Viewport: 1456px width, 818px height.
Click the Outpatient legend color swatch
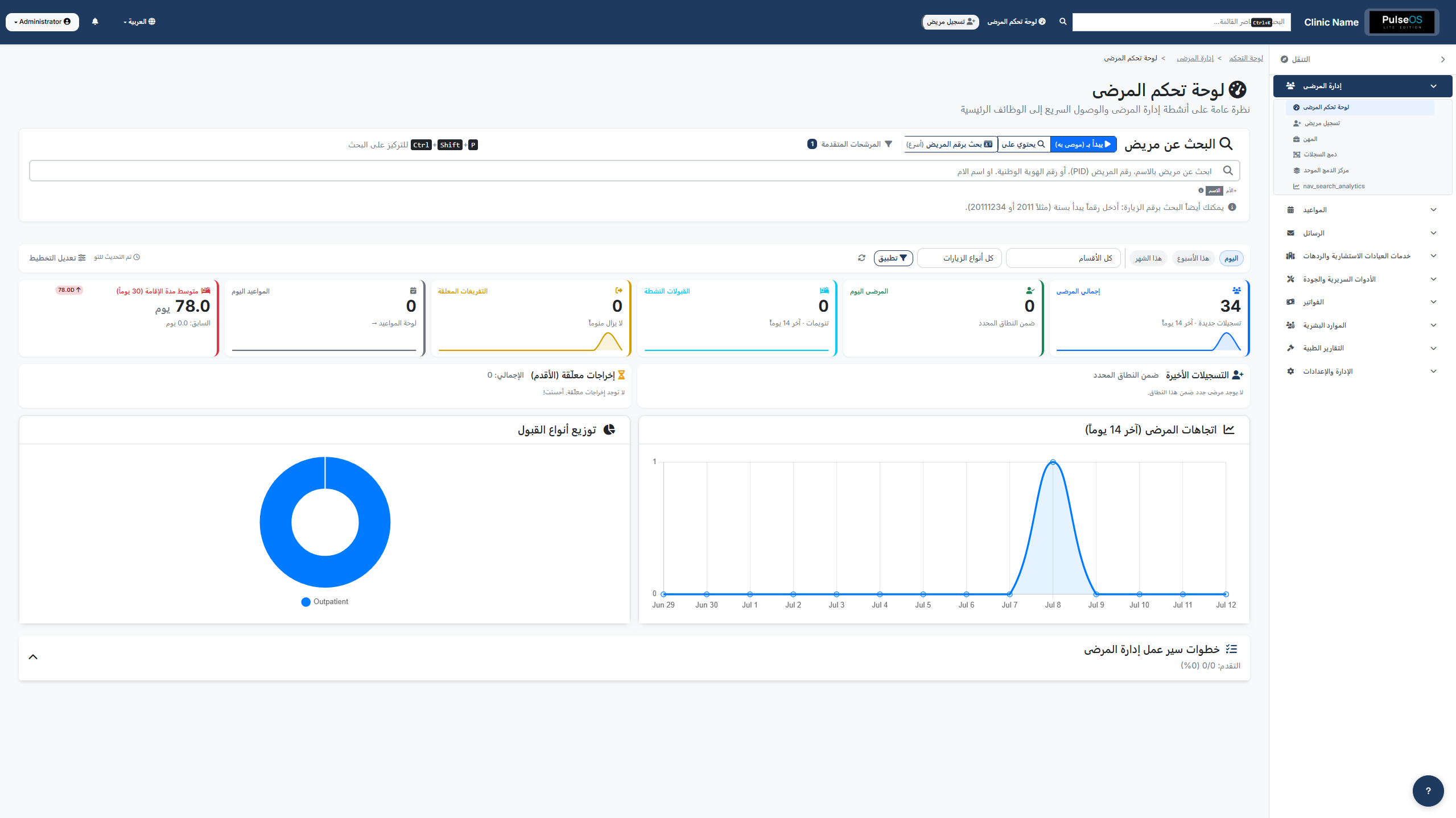click(x=306, y=602)
